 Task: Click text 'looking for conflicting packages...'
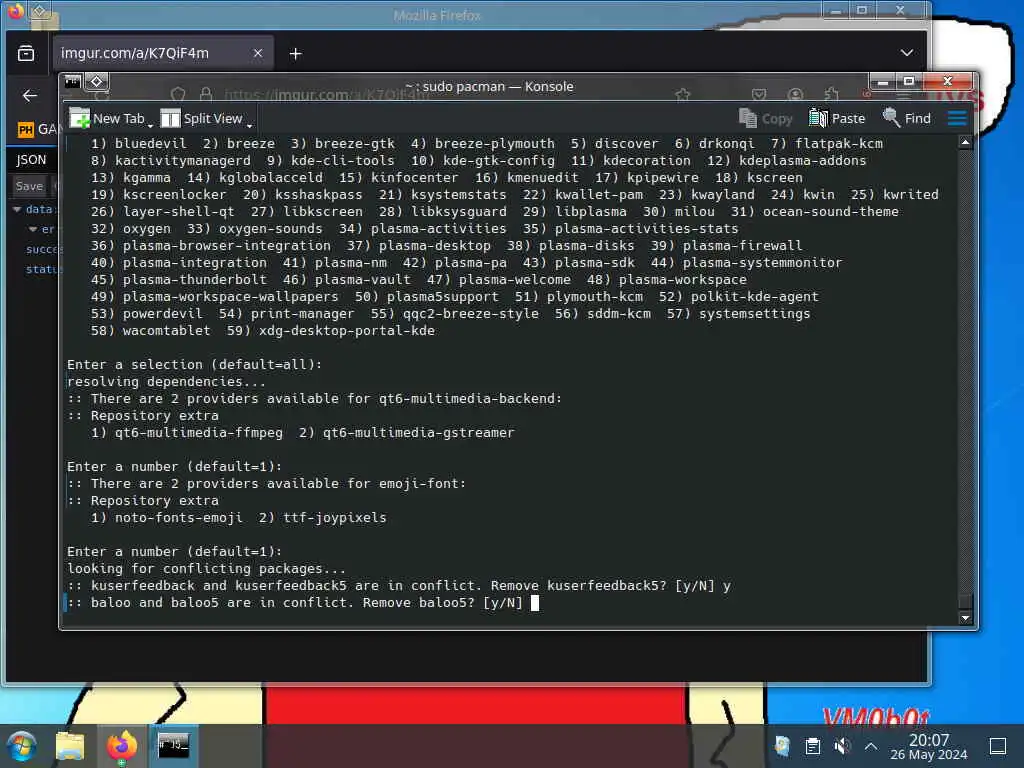point(206,568)
